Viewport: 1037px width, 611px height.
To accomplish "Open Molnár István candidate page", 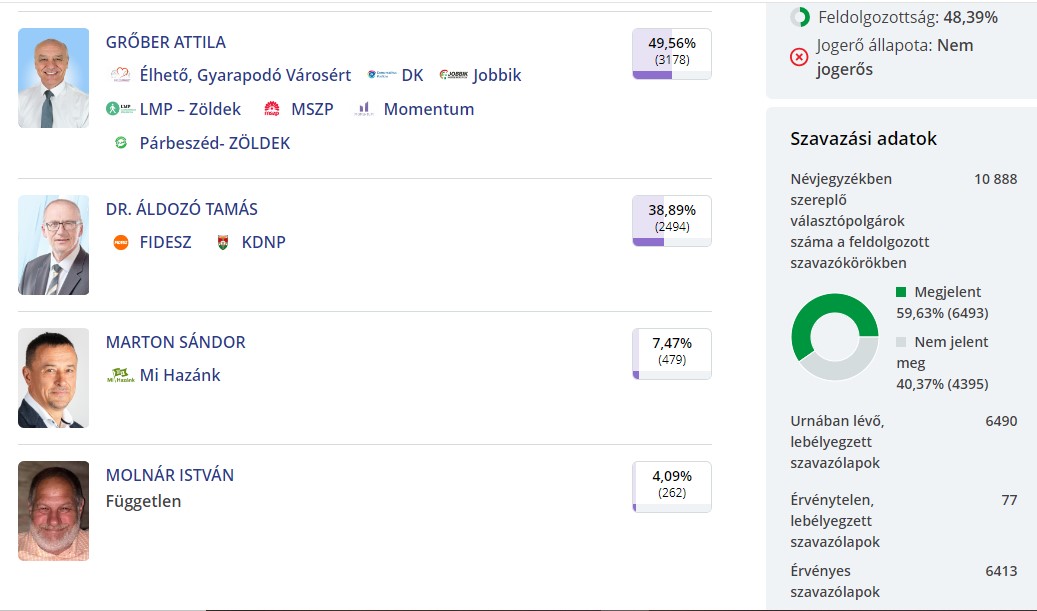I will pos(170,475).
